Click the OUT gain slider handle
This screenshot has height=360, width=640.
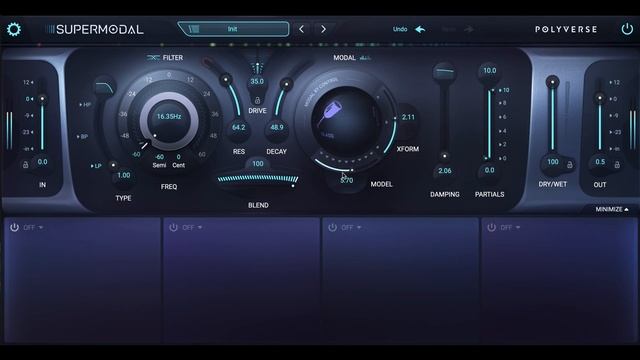coord(600,98)
